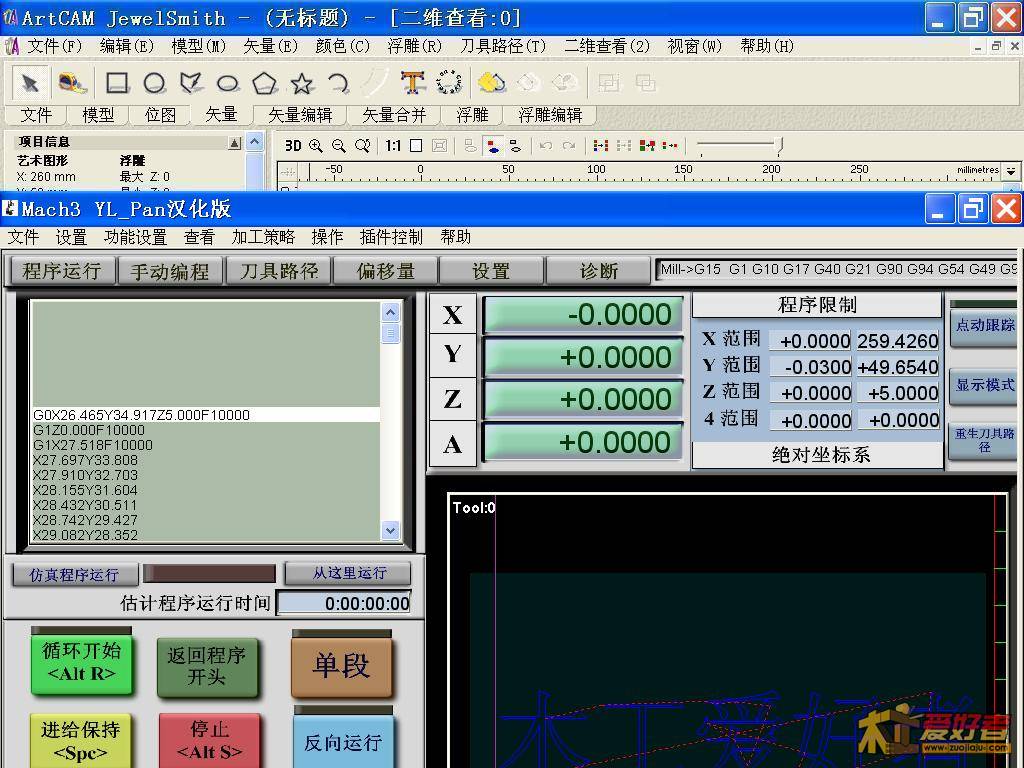Open Mach3 功能设置 menu
Screen dimensions: 1024x768
click(x=135, y=237)
